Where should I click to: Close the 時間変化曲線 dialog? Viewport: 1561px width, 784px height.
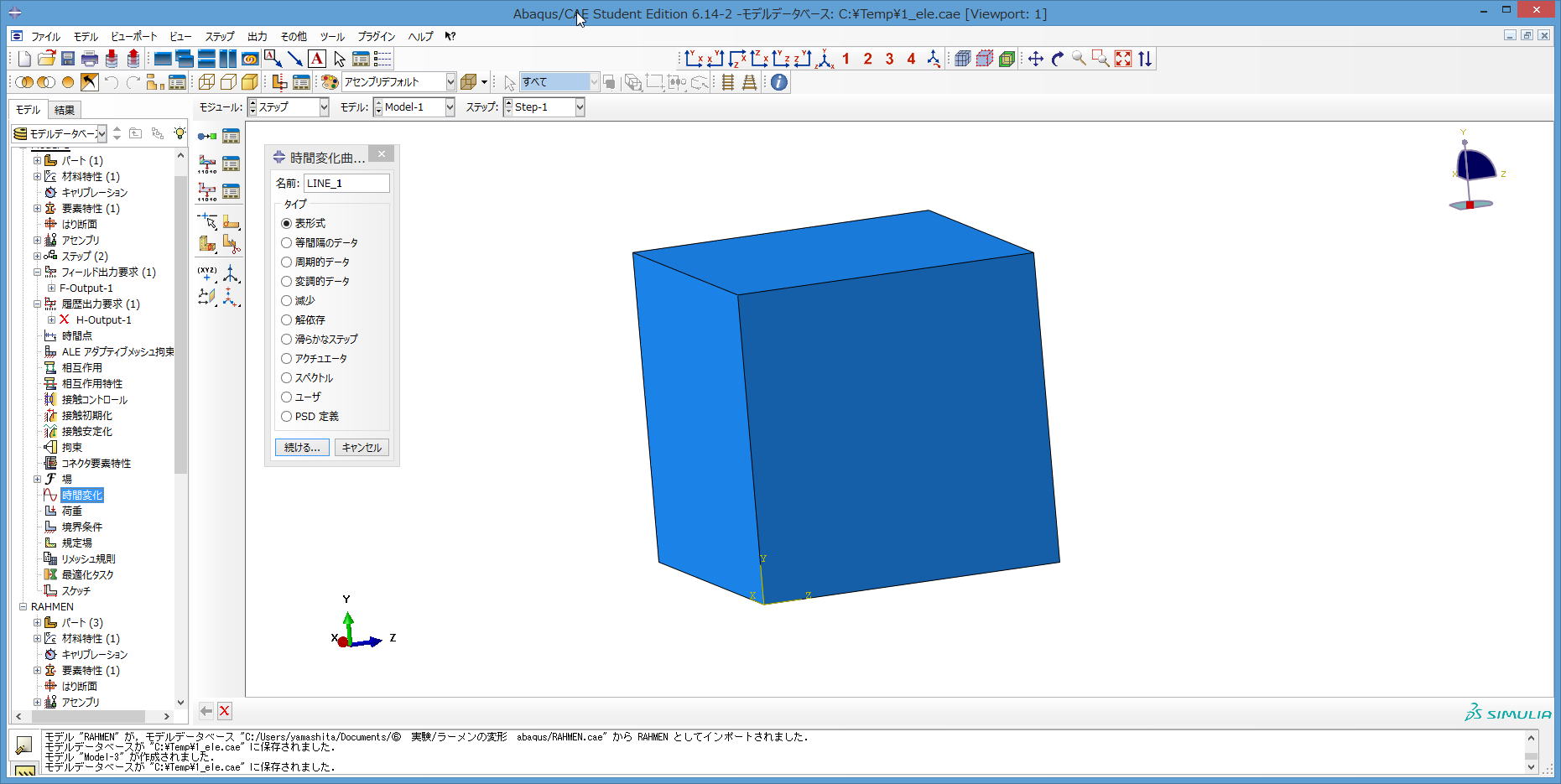click(382, 154)
